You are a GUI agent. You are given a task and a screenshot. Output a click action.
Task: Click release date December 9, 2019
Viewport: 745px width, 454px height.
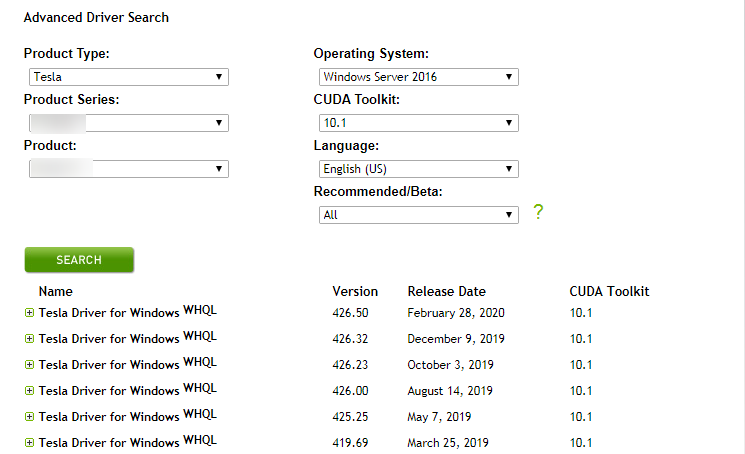pos(456,339)
